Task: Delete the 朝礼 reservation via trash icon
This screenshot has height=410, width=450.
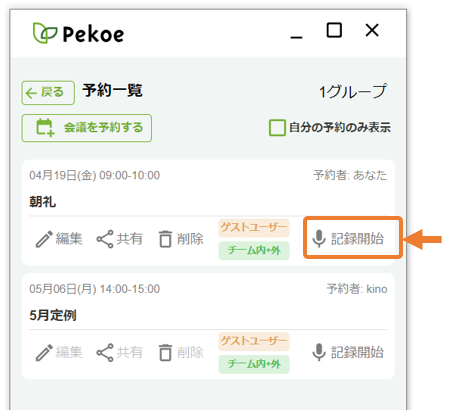Action: [x=165, y=239]
